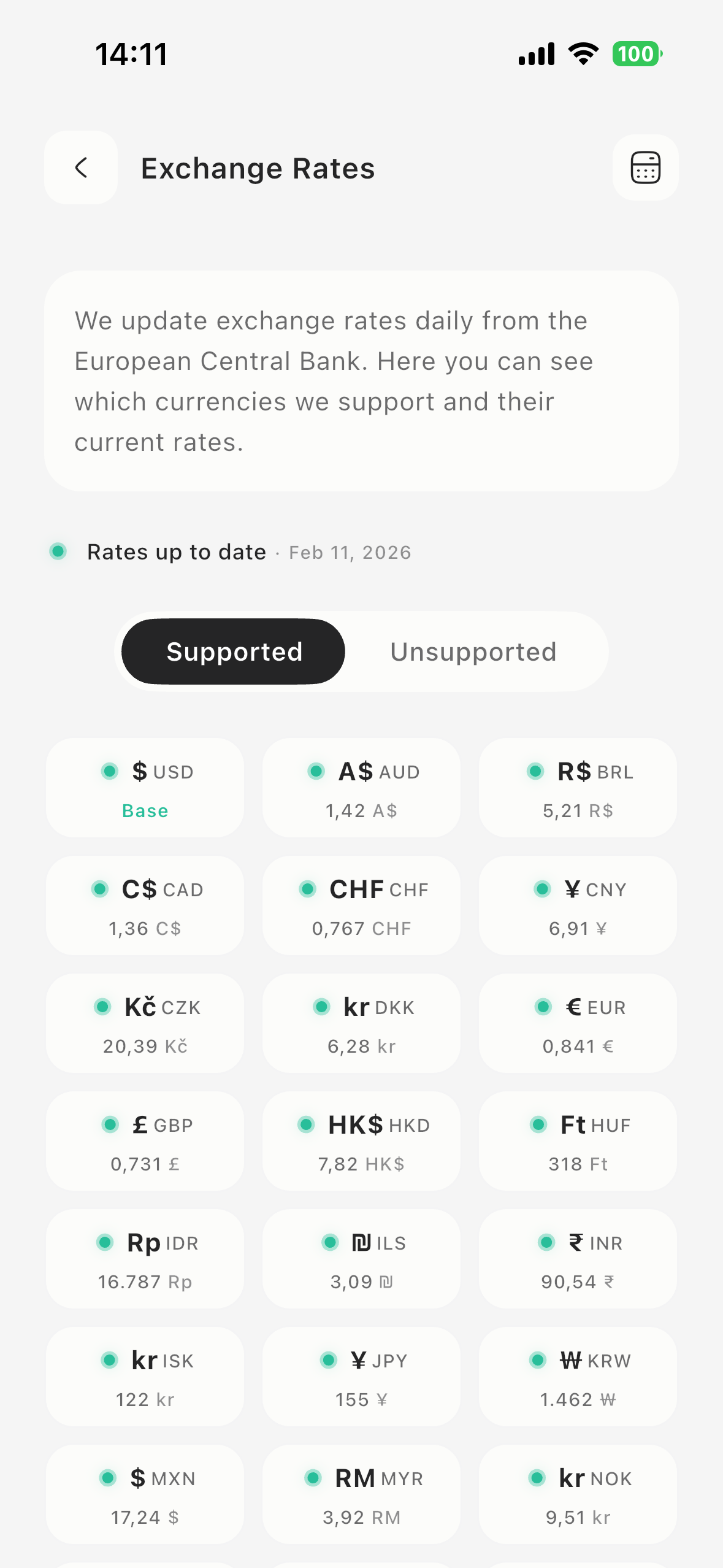Tap the Rupee symbol on the INR card

pos(576,1242)
